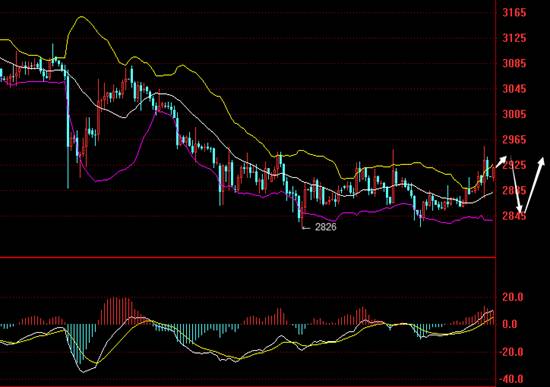
Task: Select the 3005 price axis label
Action: (514, 114)
